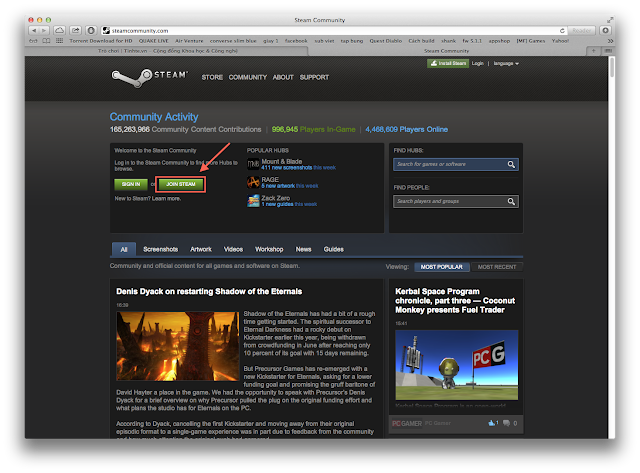This screenshot has width=640, height=473.
Task: Switch to the Guides tab
Action: coord(333,249)
